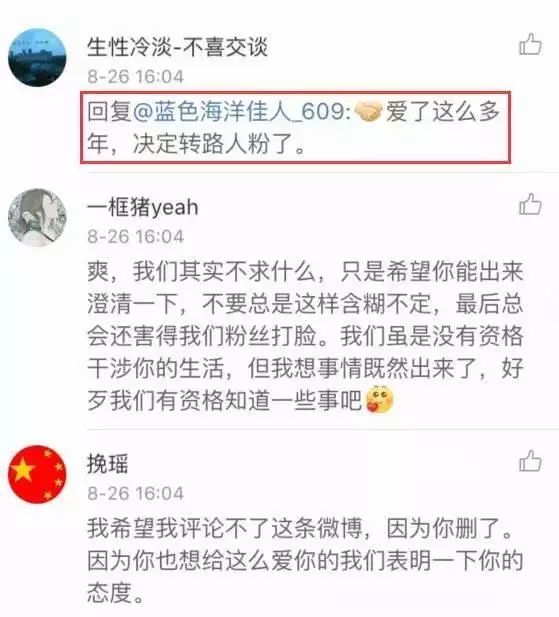This screenshot has width=559, height=617.
Task: Click the timestamp below 挽瑶
Action: [135, 493]
